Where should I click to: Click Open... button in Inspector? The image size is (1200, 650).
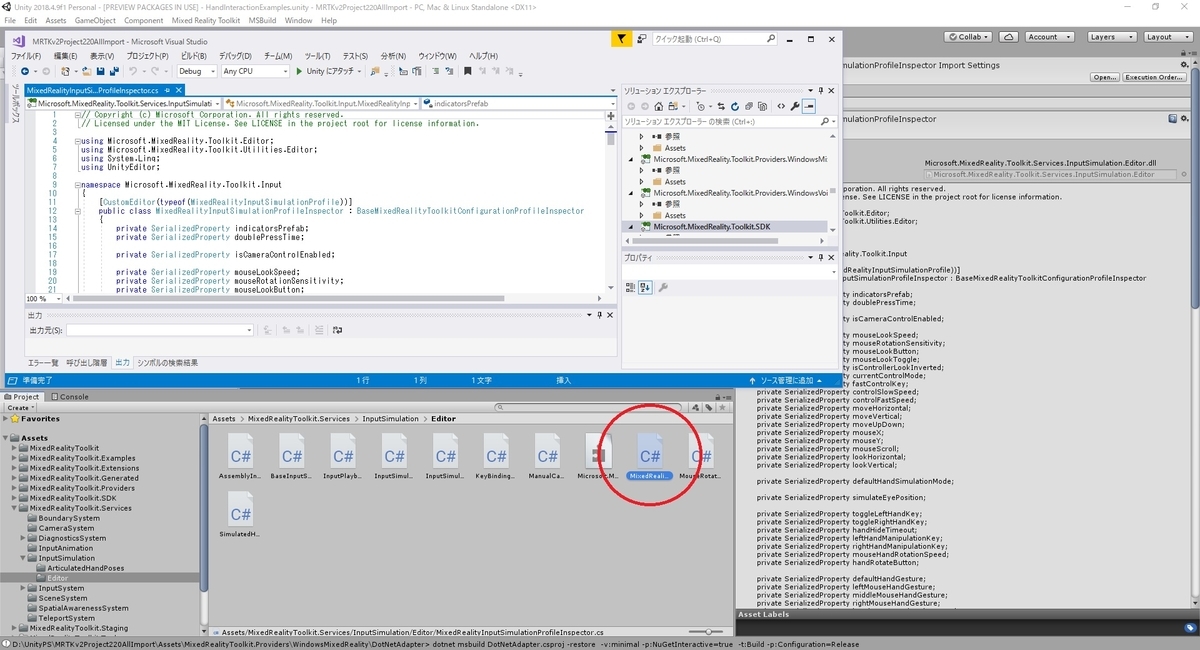click(x=1105, y=77)
